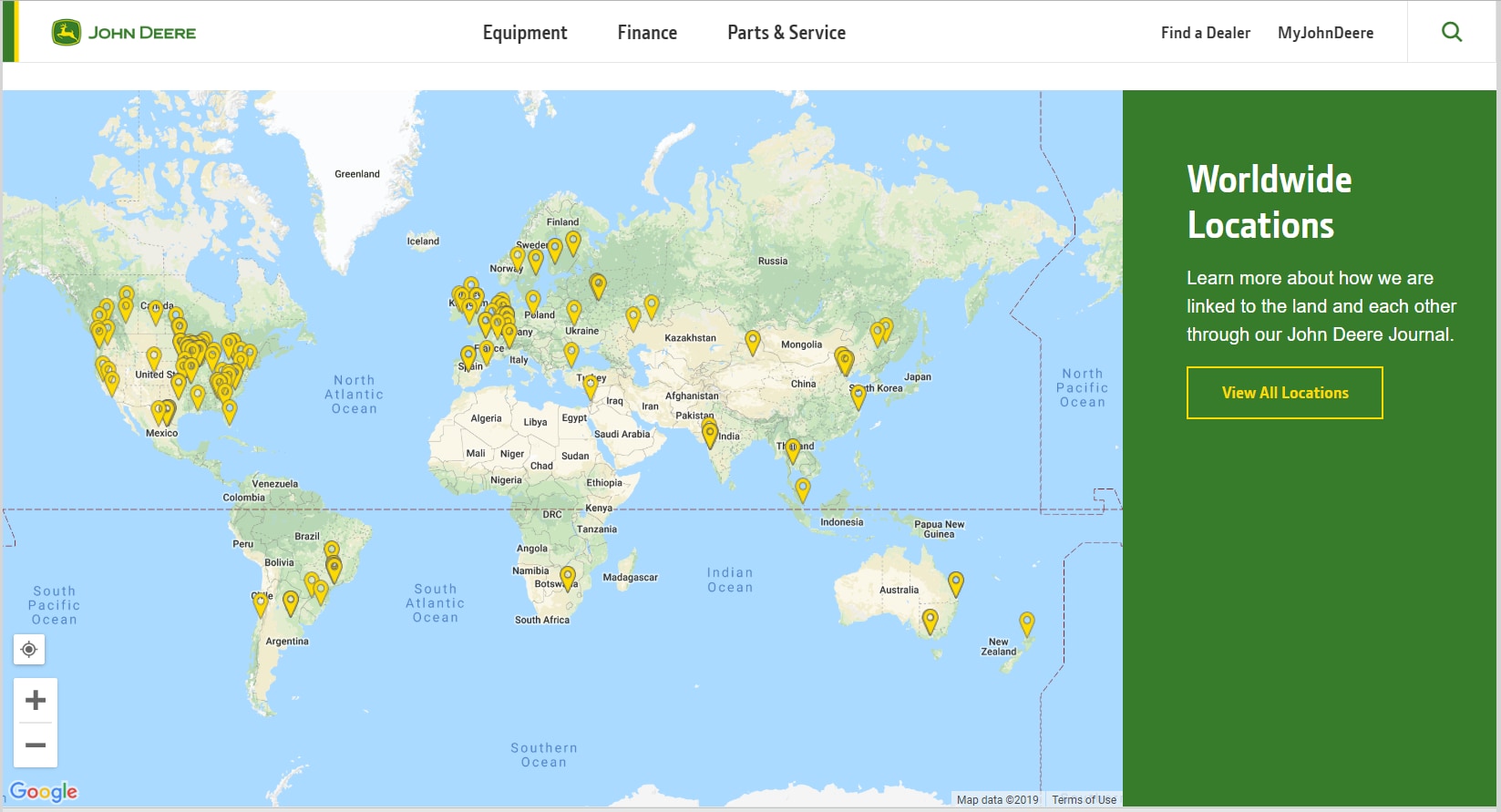The image size is (1501, 812).
Task: Select the pin south of Thailand
Action: pos(803,489)
